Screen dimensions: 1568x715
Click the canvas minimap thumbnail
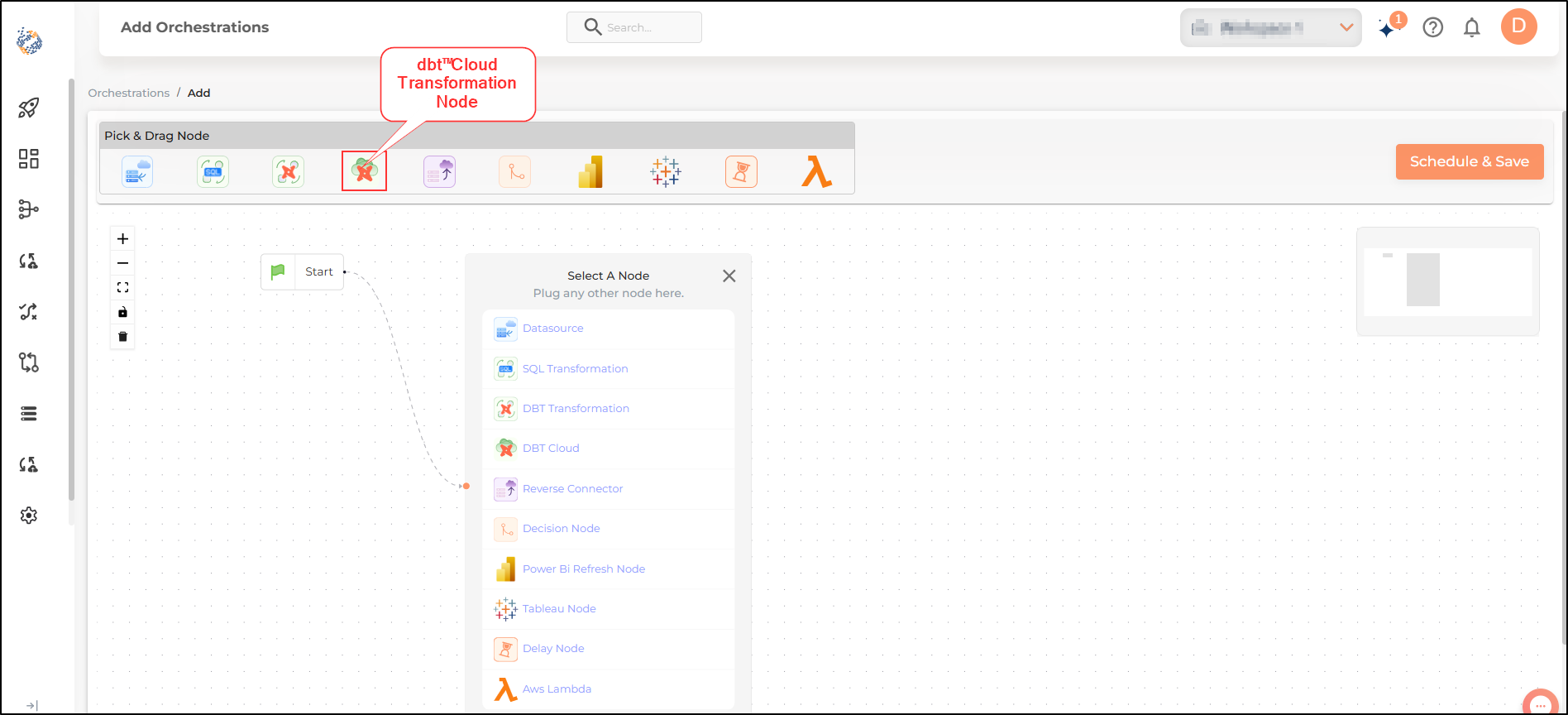tap(1448, 281)
